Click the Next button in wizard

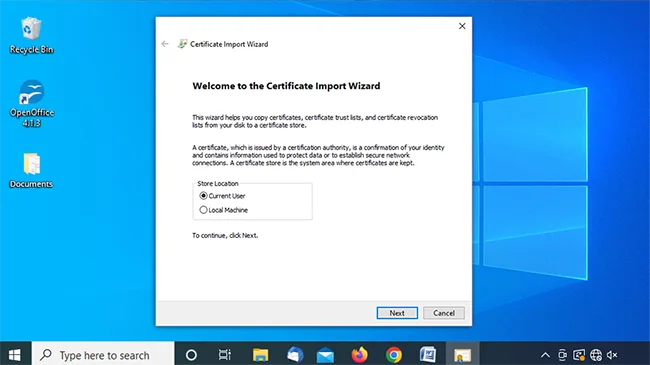(397, 313)
